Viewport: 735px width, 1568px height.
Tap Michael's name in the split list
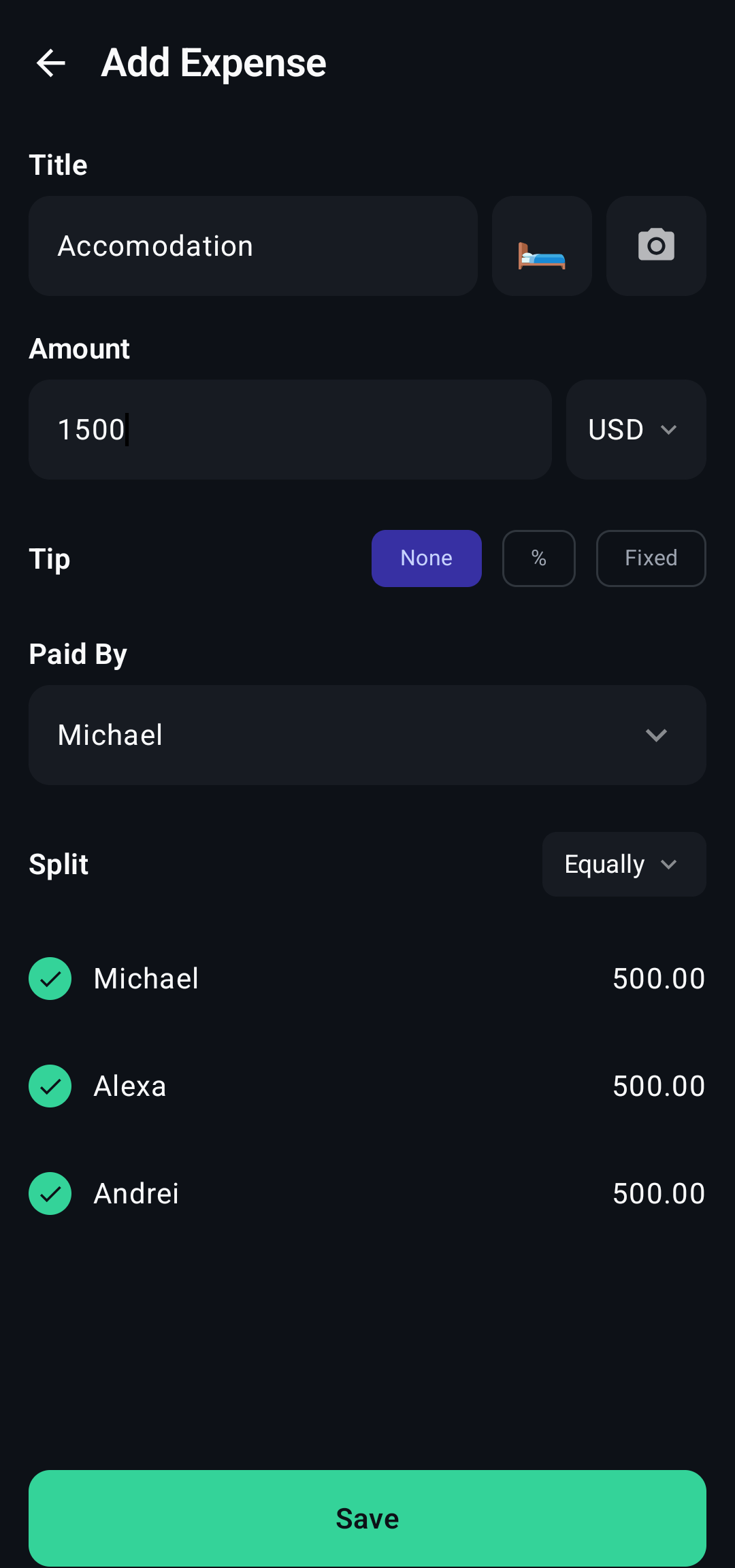pos(146,979)
